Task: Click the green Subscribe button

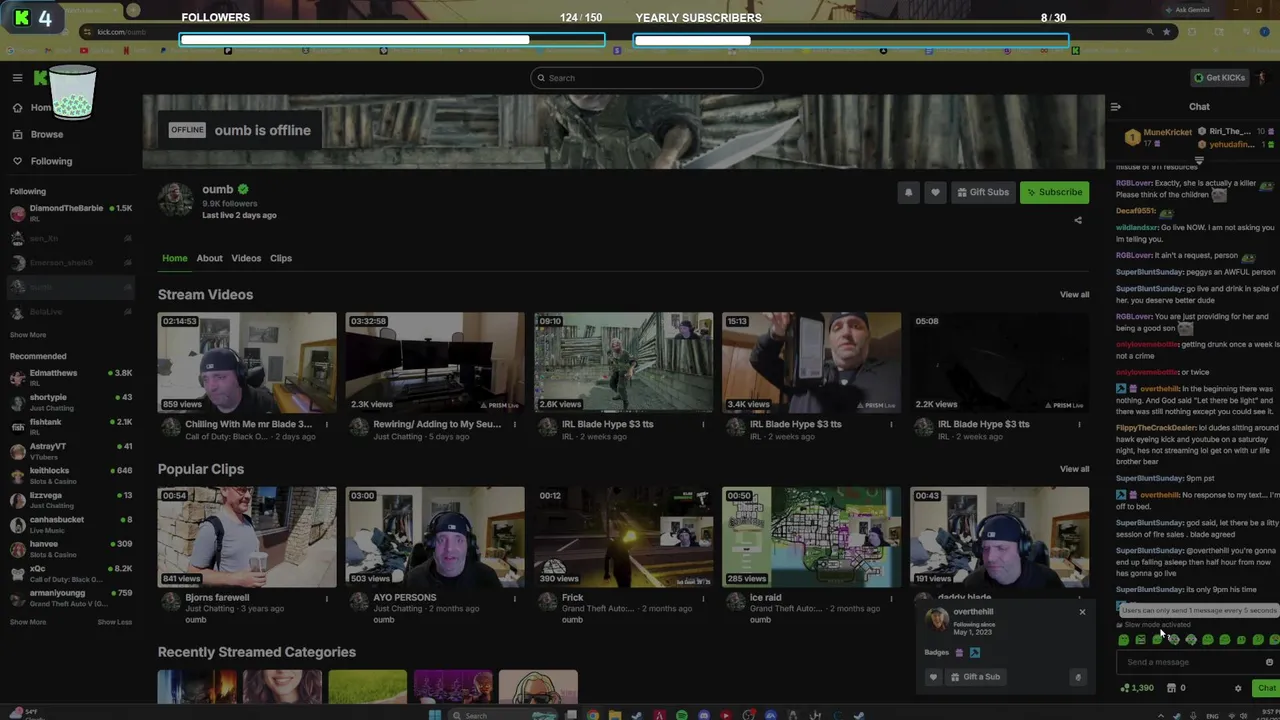Action: click(x=1054, y=192)
